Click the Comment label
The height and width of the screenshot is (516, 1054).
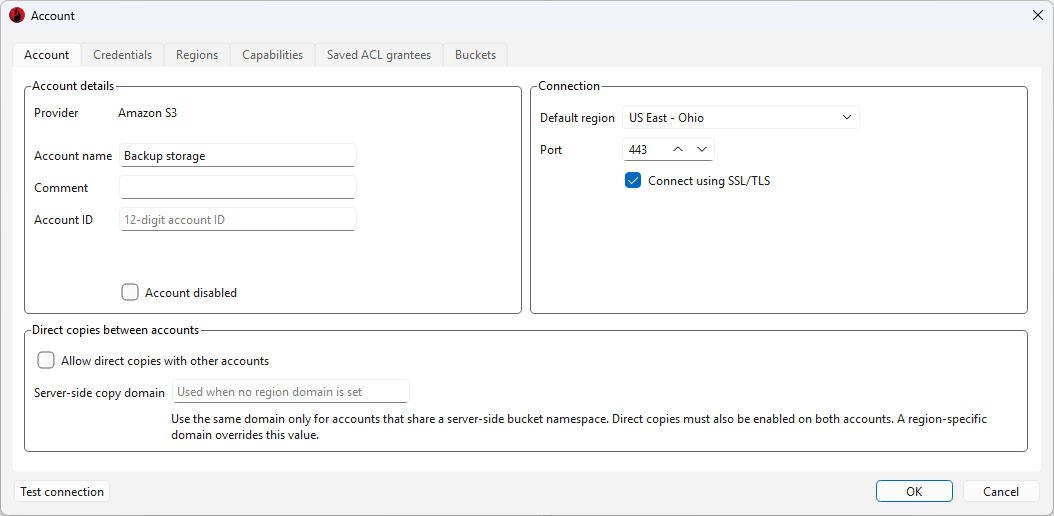(61, 187)
